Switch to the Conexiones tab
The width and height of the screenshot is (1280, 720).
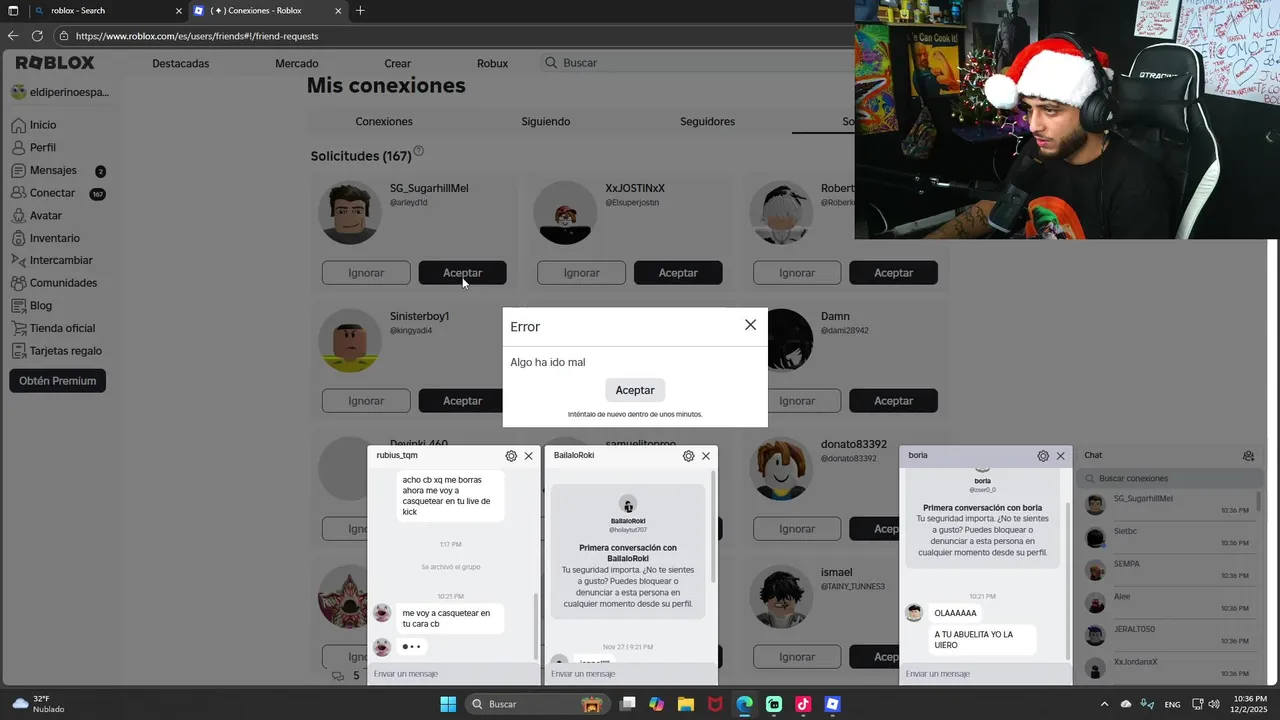point(384,122)
